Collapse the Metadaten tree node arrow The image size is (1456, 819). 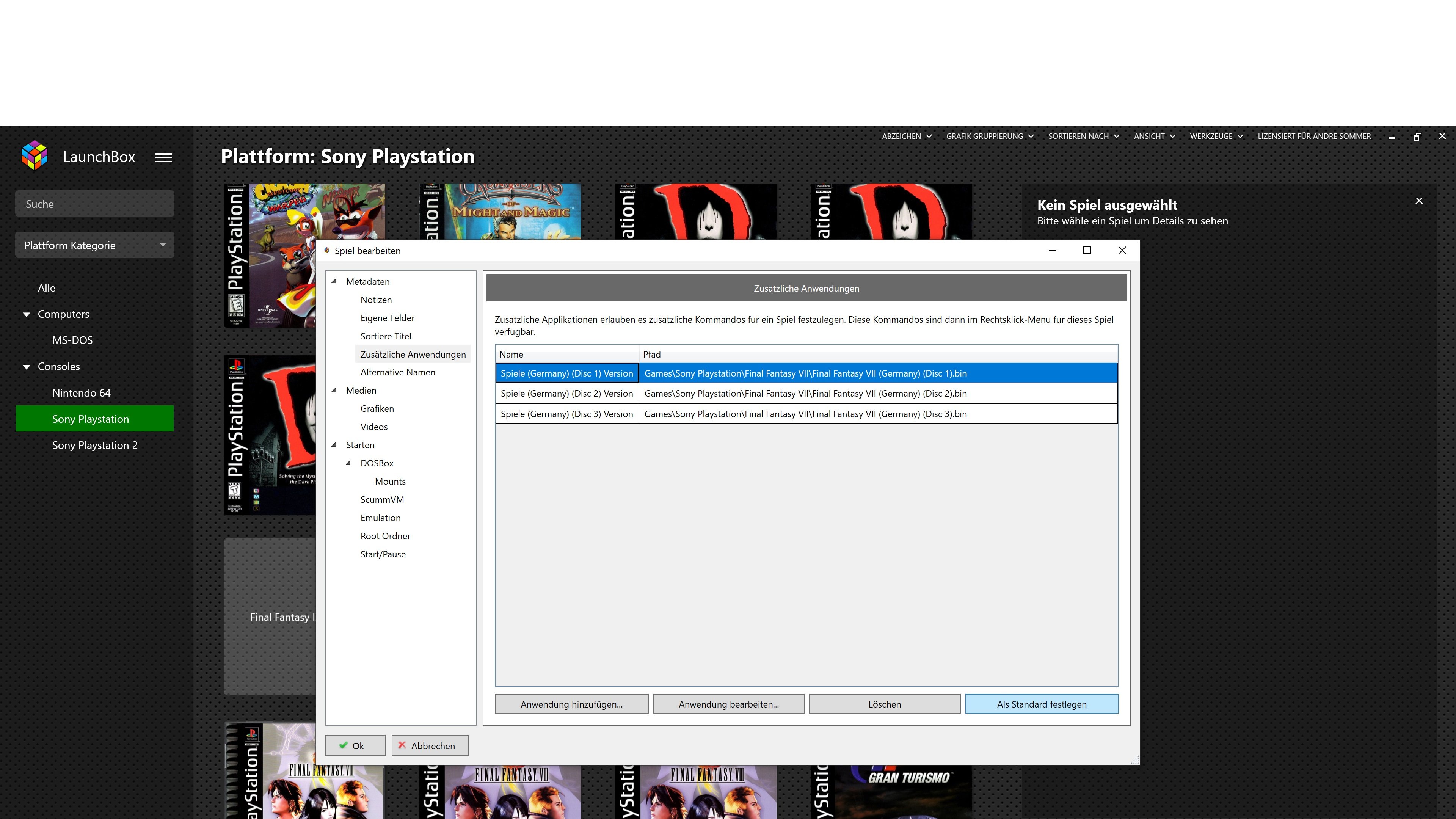pos(334,281)
